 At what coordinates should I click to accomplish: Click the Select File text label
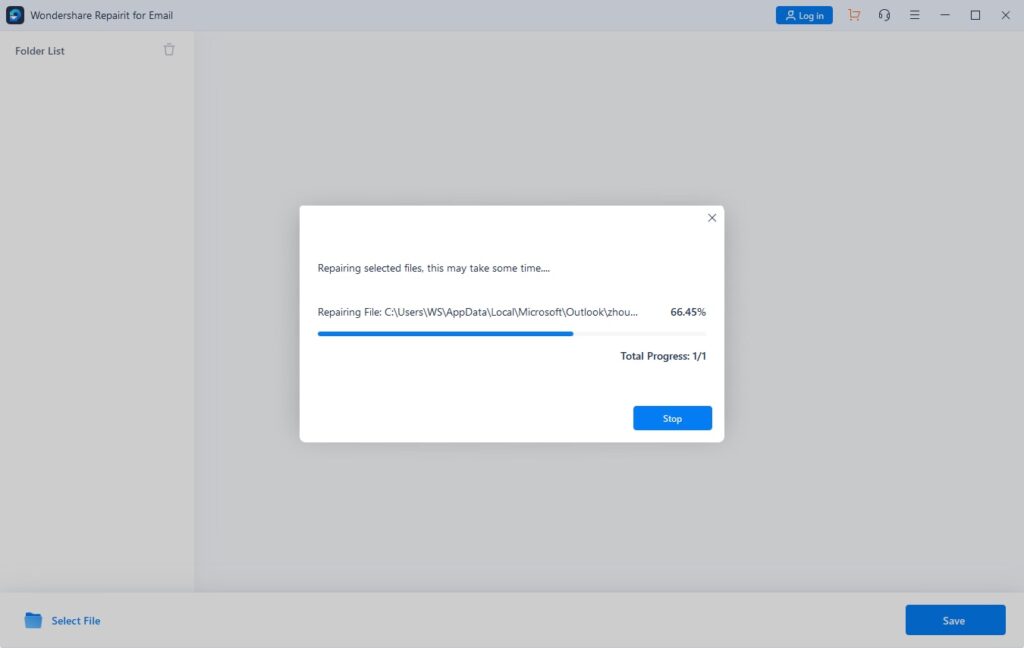coord(76,621)
